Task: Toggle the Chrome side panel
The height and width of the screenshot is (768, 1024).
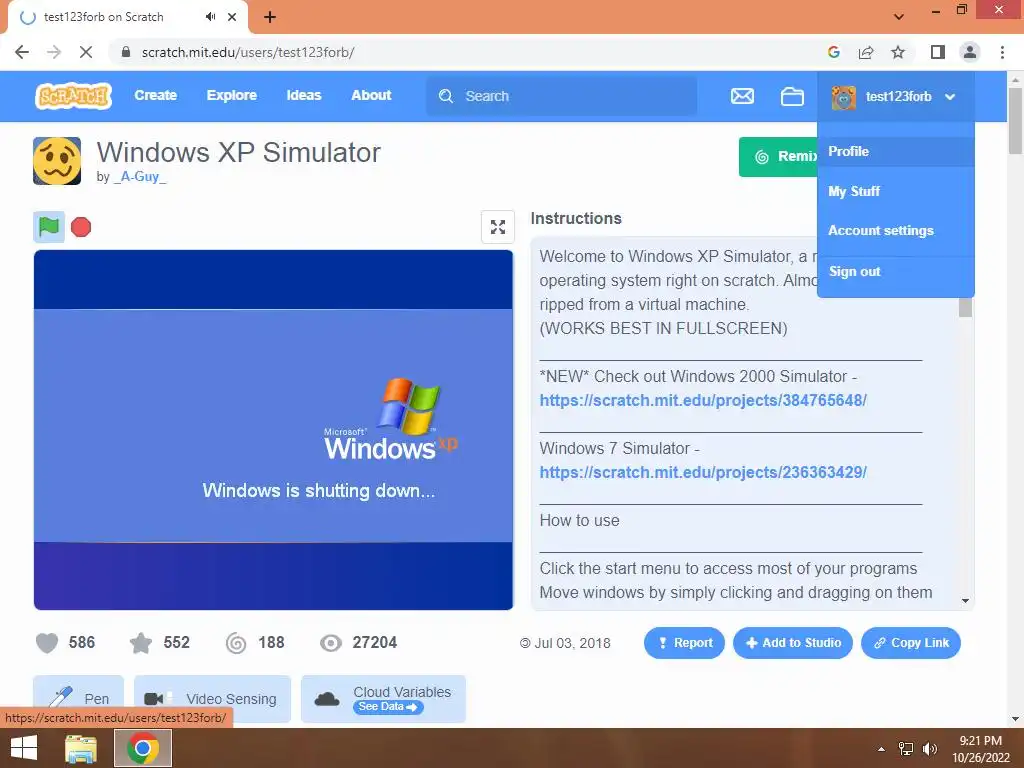Action: pyautogui.click(x=938, y=52)
